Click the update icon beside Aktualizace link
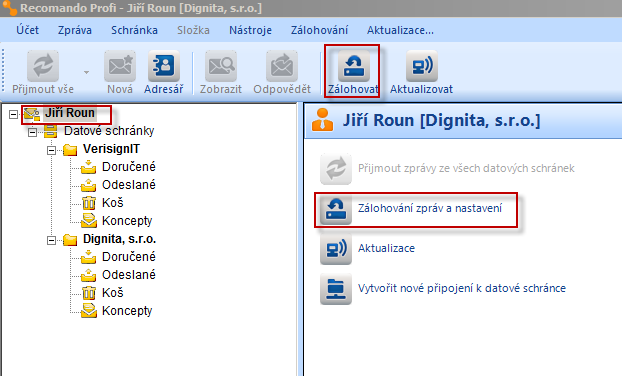This screenshot has height=376, width=622. coord(336,249)
